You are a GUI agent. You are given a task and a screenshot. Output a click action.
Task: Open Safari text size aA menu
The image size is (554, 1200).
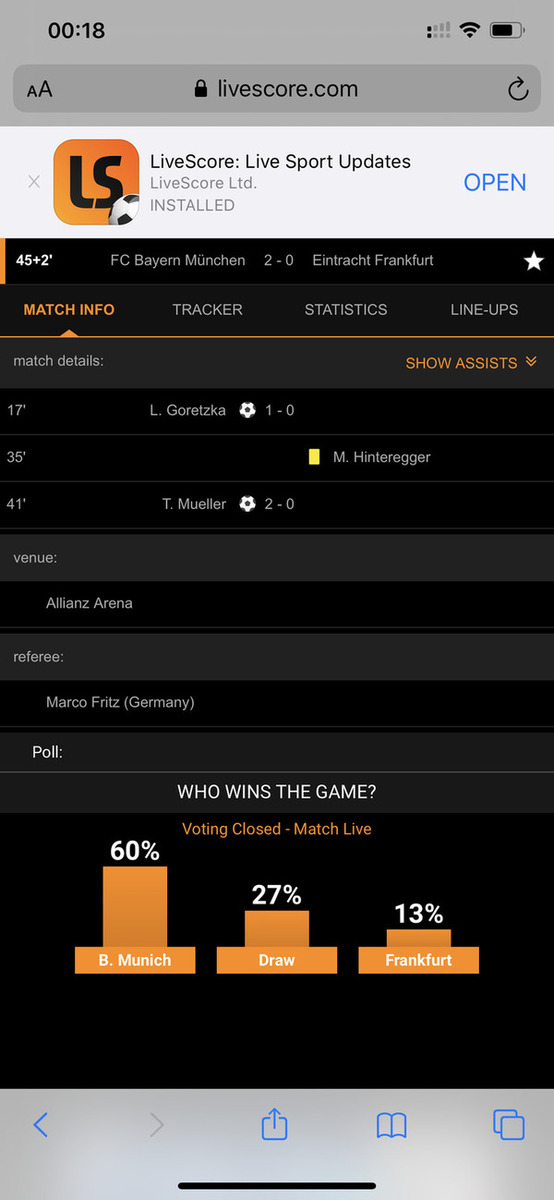(x=40, y=90)
